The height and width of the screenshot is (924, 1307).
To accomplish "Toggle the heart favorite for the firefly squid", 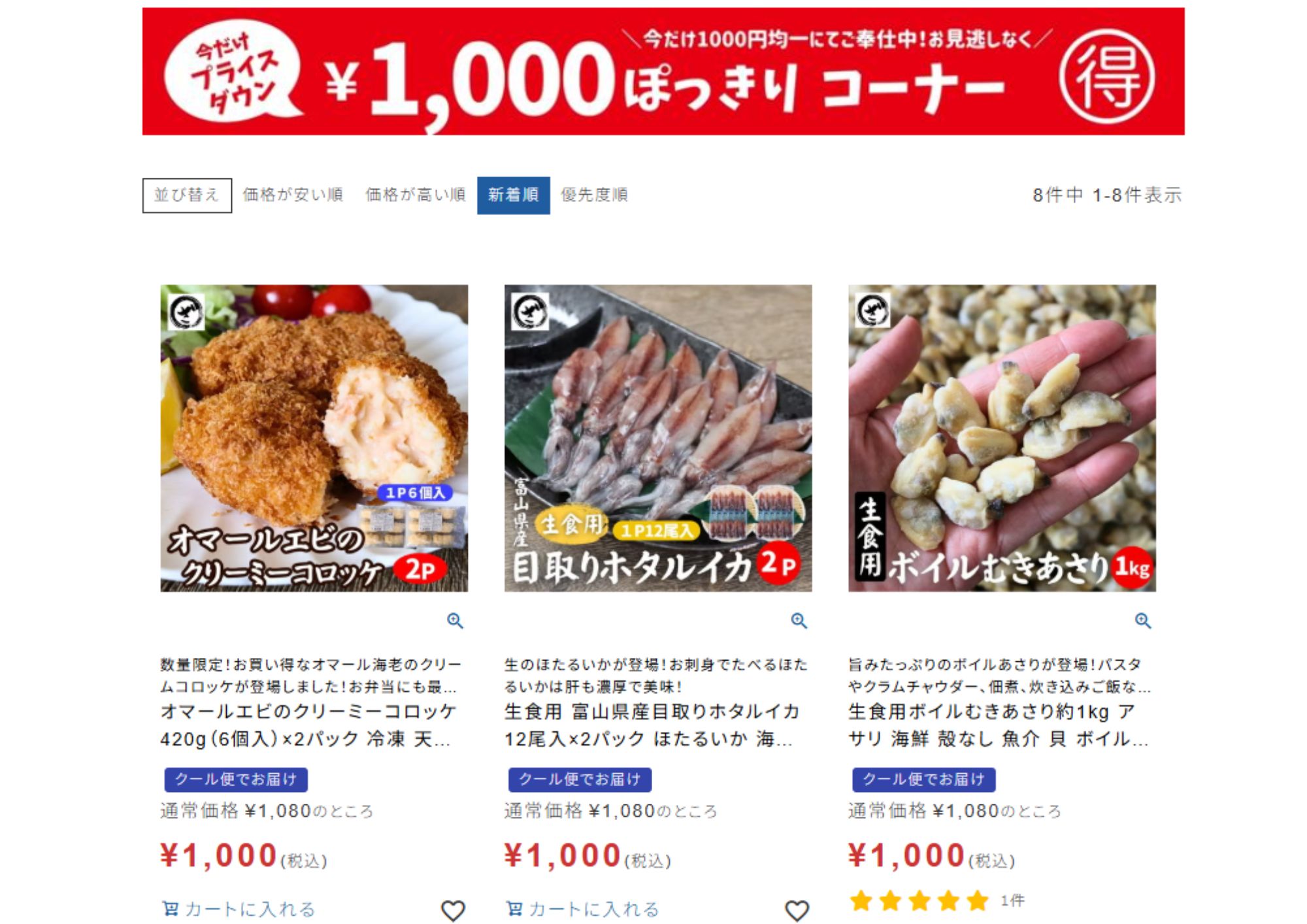I will (x=797, y=910).
